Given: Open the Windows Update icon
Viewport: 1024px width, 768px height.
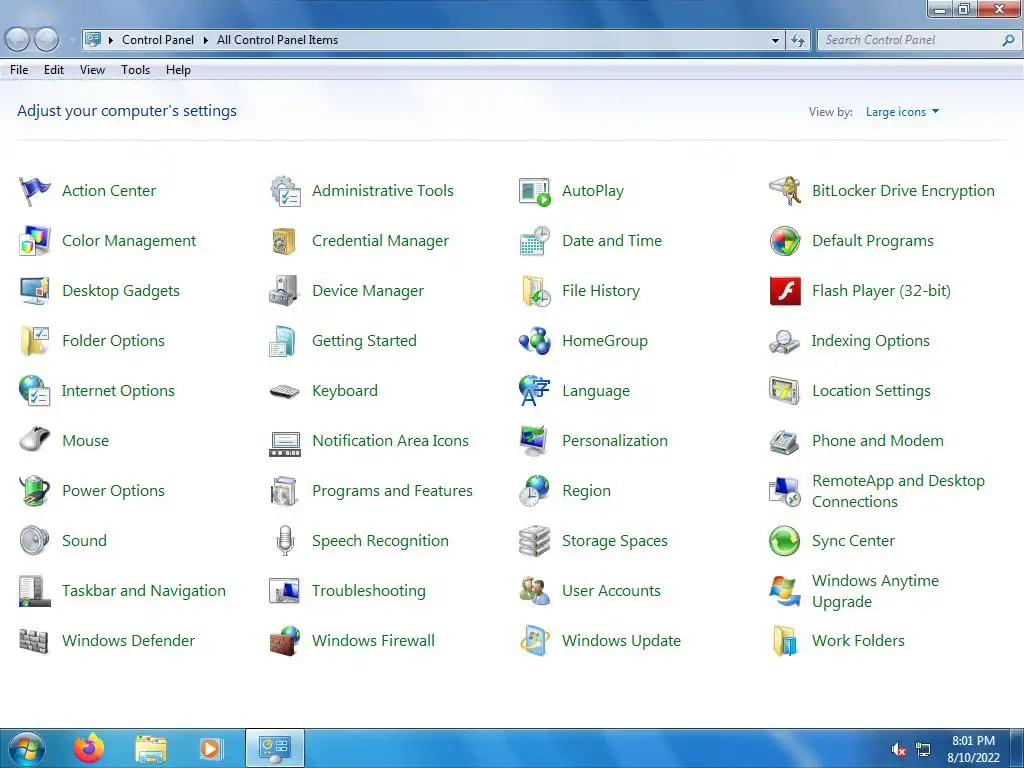Looking at the screenshot, I should coord(535,641).
